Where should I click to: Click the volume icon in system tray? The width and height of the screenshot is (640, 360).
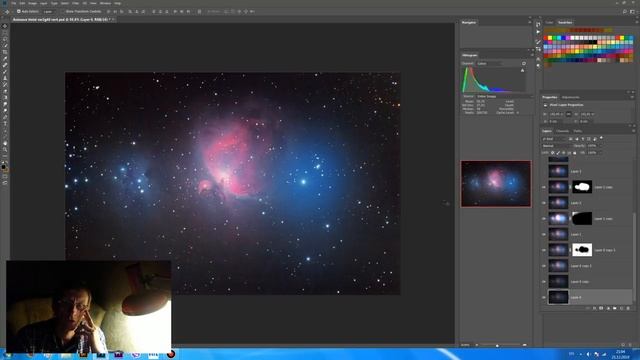(x=588, y=354)
